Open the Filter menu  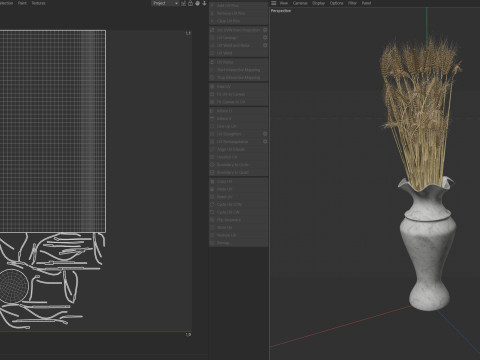pos(352,3)
